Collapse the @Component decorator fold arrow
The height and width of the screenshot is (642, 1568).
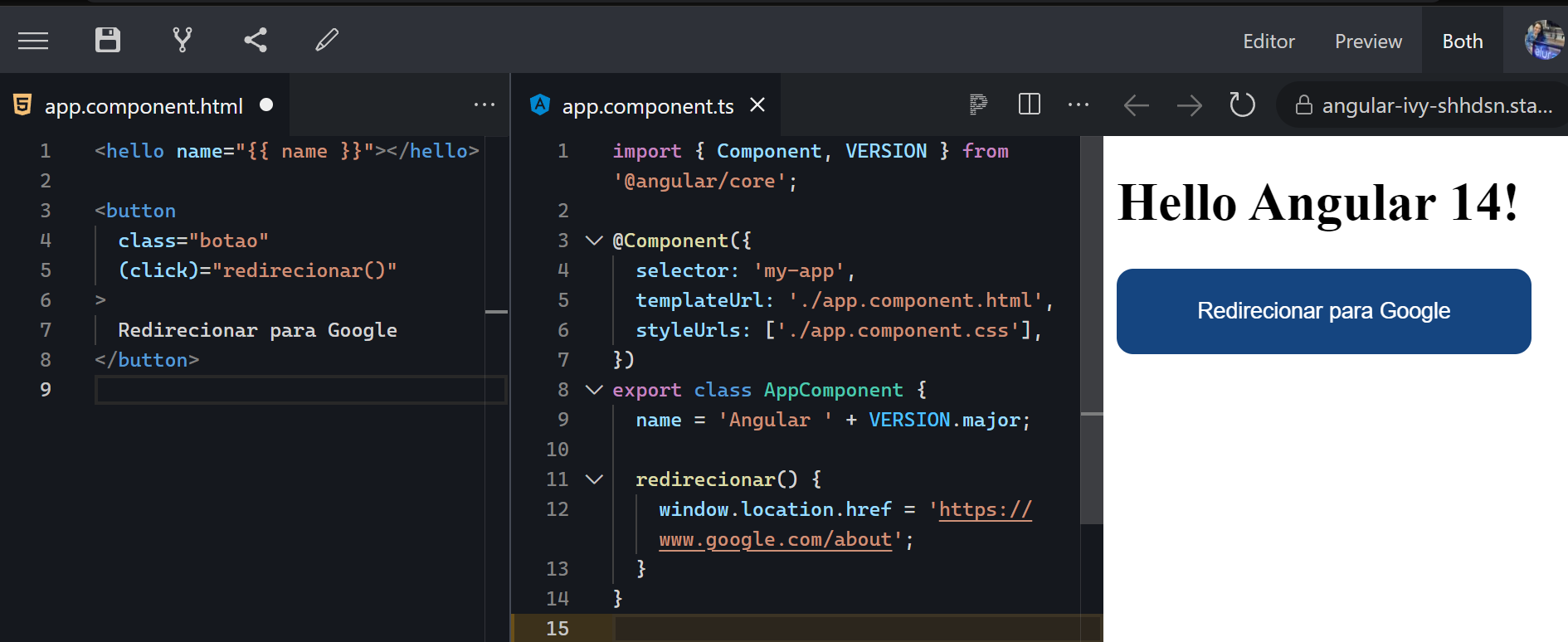(594, 241)
